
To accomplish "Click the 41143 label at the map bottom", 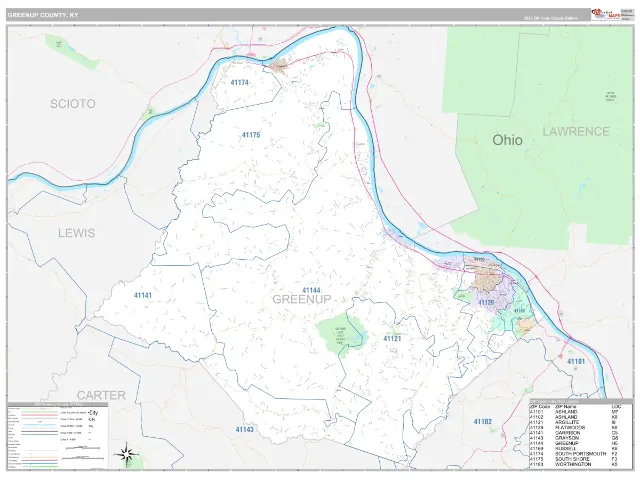I will point(244,429).
